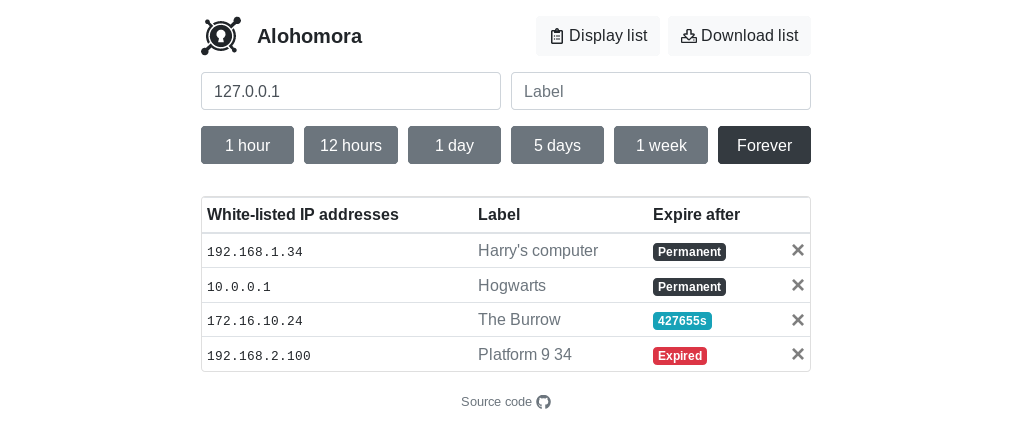Focus the IP address input field
The height and width of the screenshot is (428, 1012).
tap(351, 91)
